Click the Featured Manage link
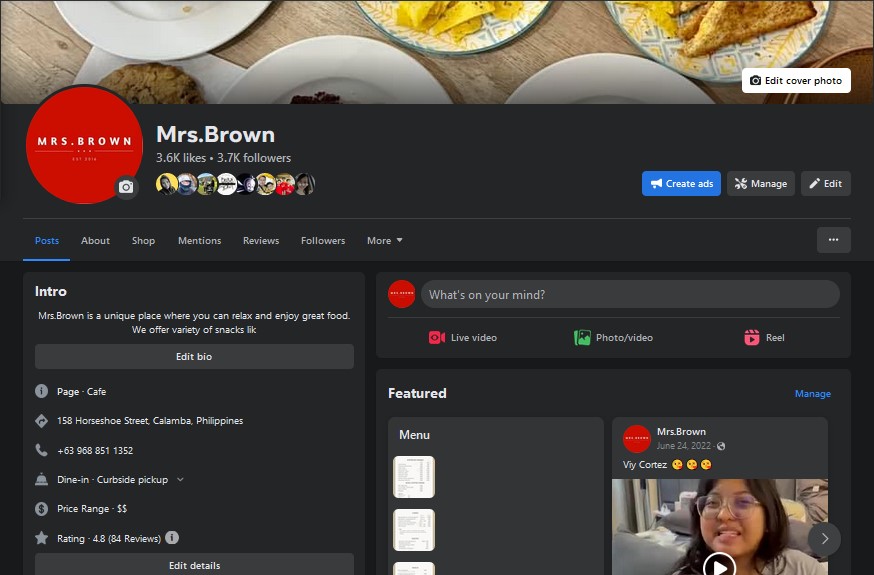This screenshot has width=874, height=575. point(812,393)
